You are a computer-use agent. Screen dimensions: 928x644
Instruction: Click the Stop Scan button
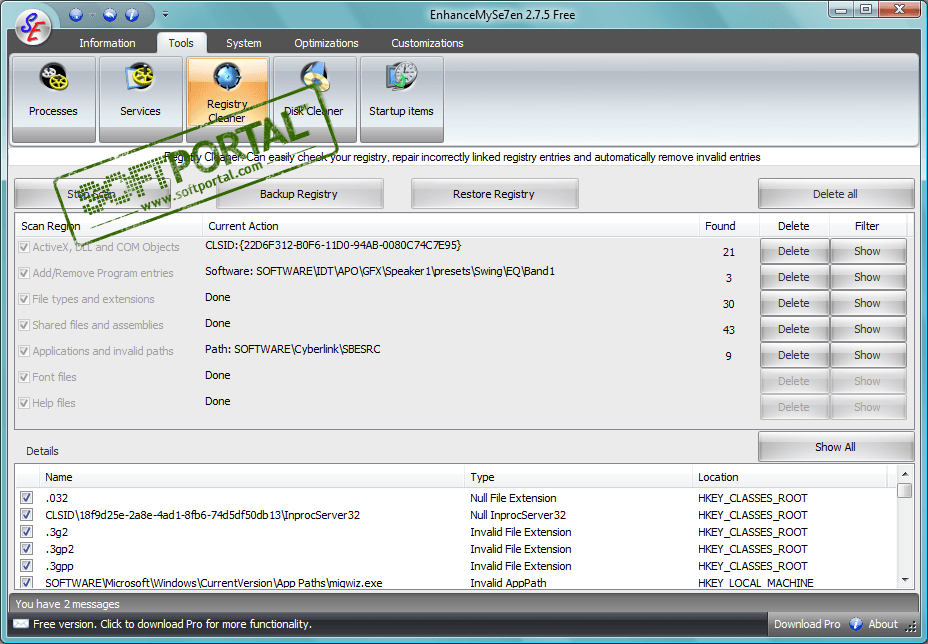click(x=92, y=194)
